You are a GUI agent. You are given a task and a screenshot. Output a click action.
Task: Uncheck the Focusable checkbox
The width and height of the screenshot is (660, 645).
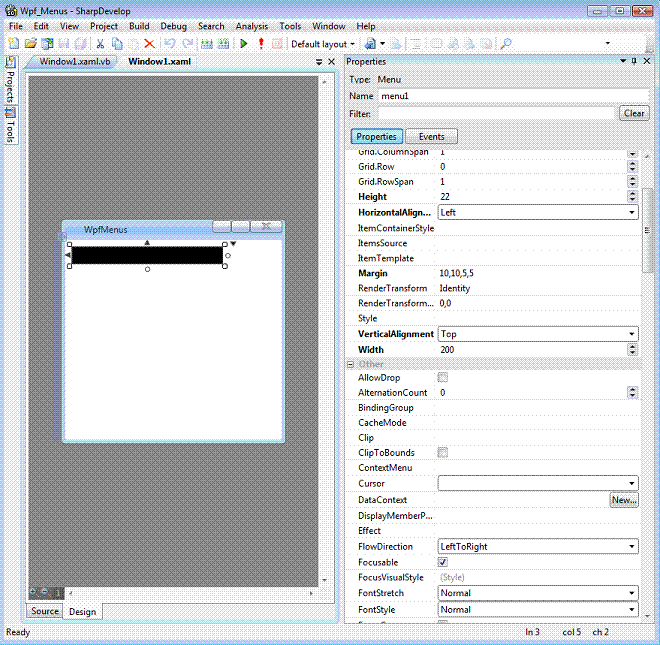[443, 562]
